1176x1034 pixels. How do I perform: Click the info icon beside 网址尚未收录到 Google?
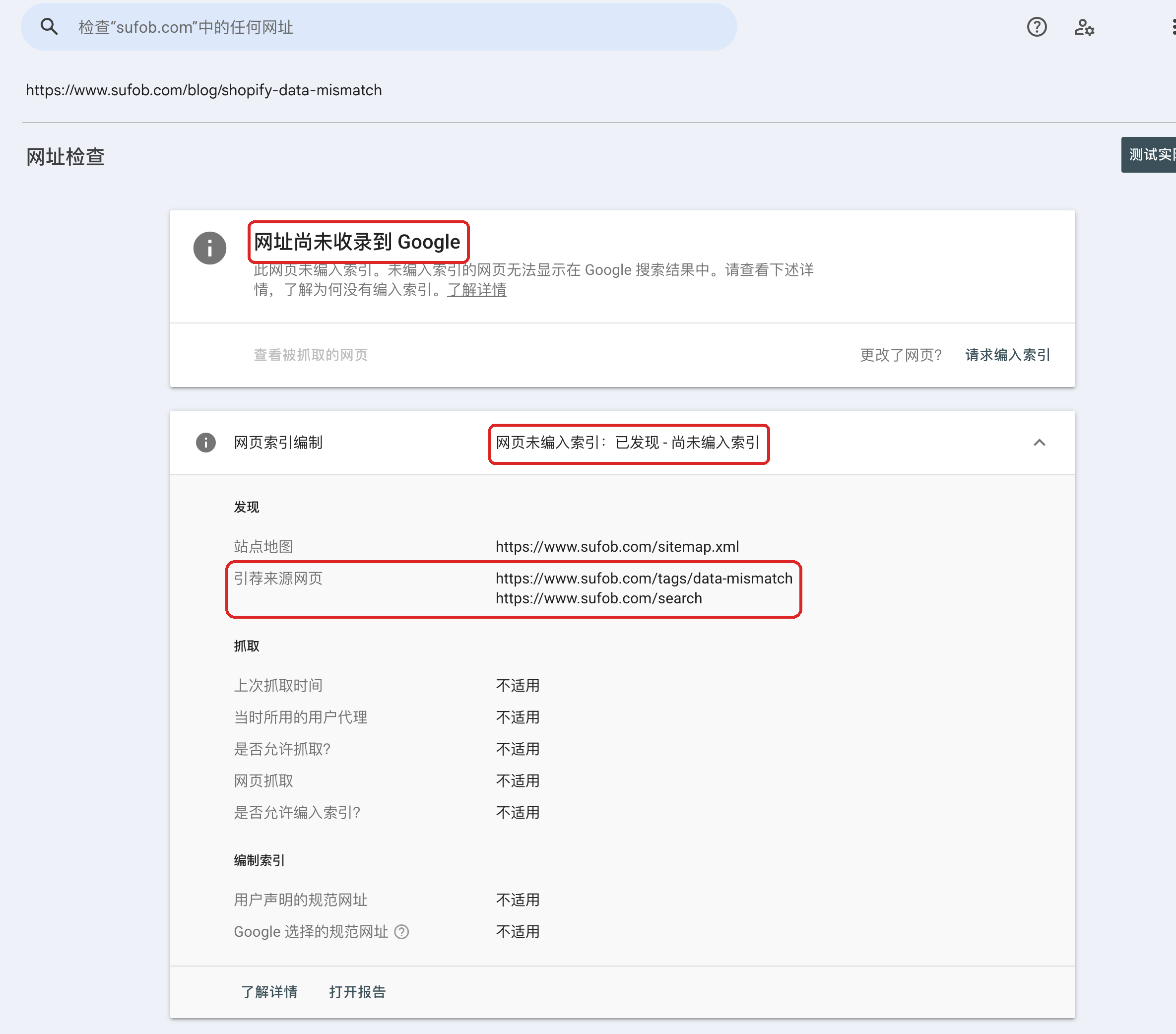209,248
